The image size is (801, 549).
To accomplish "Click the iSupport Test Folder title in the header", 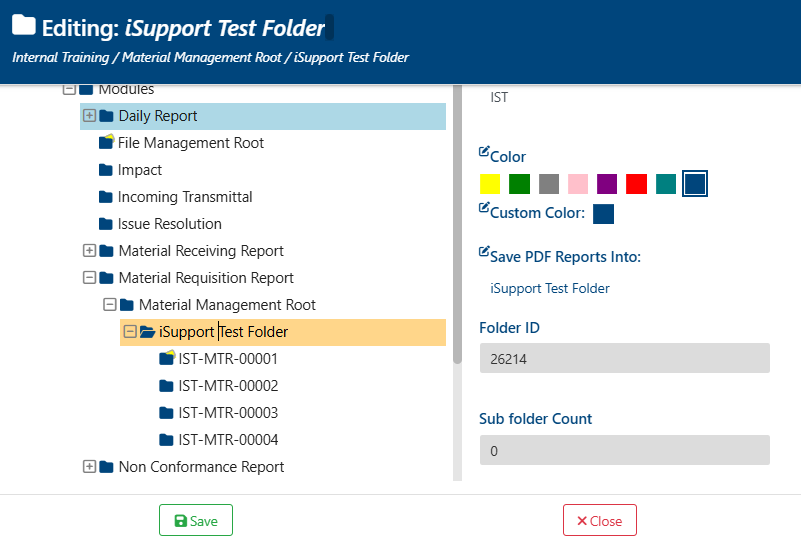I will (225, 28).
